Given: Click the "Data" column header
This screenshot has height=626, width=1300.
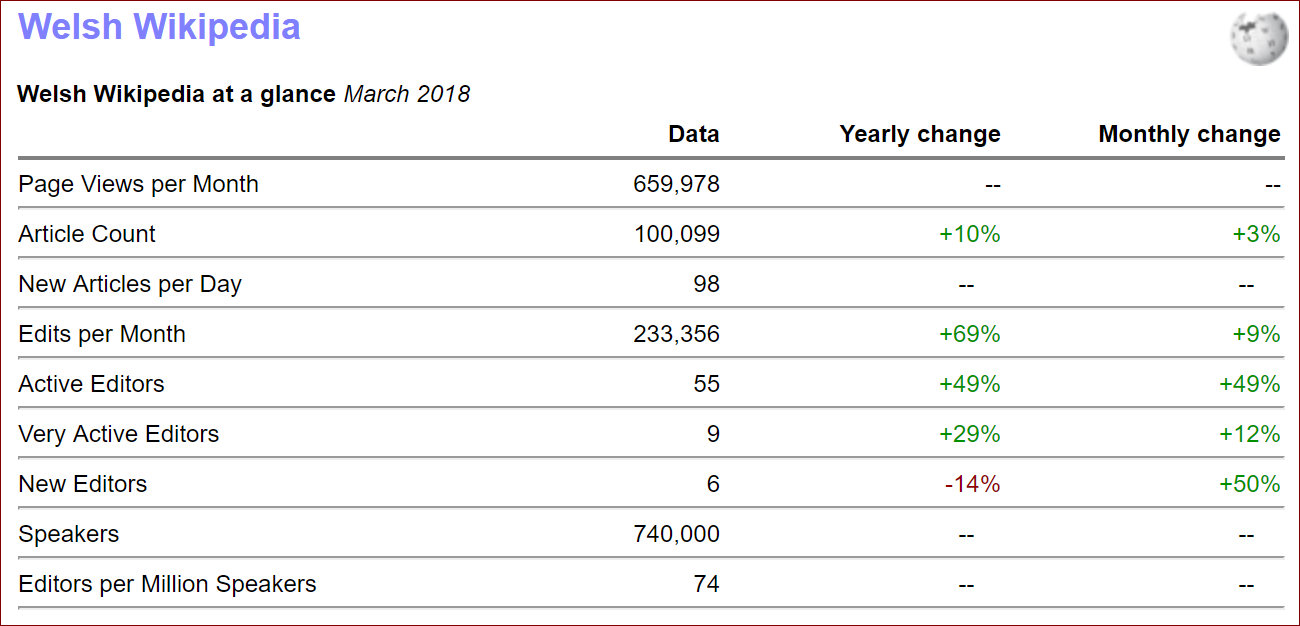Looking at the screenshot, I should point(694,134).
